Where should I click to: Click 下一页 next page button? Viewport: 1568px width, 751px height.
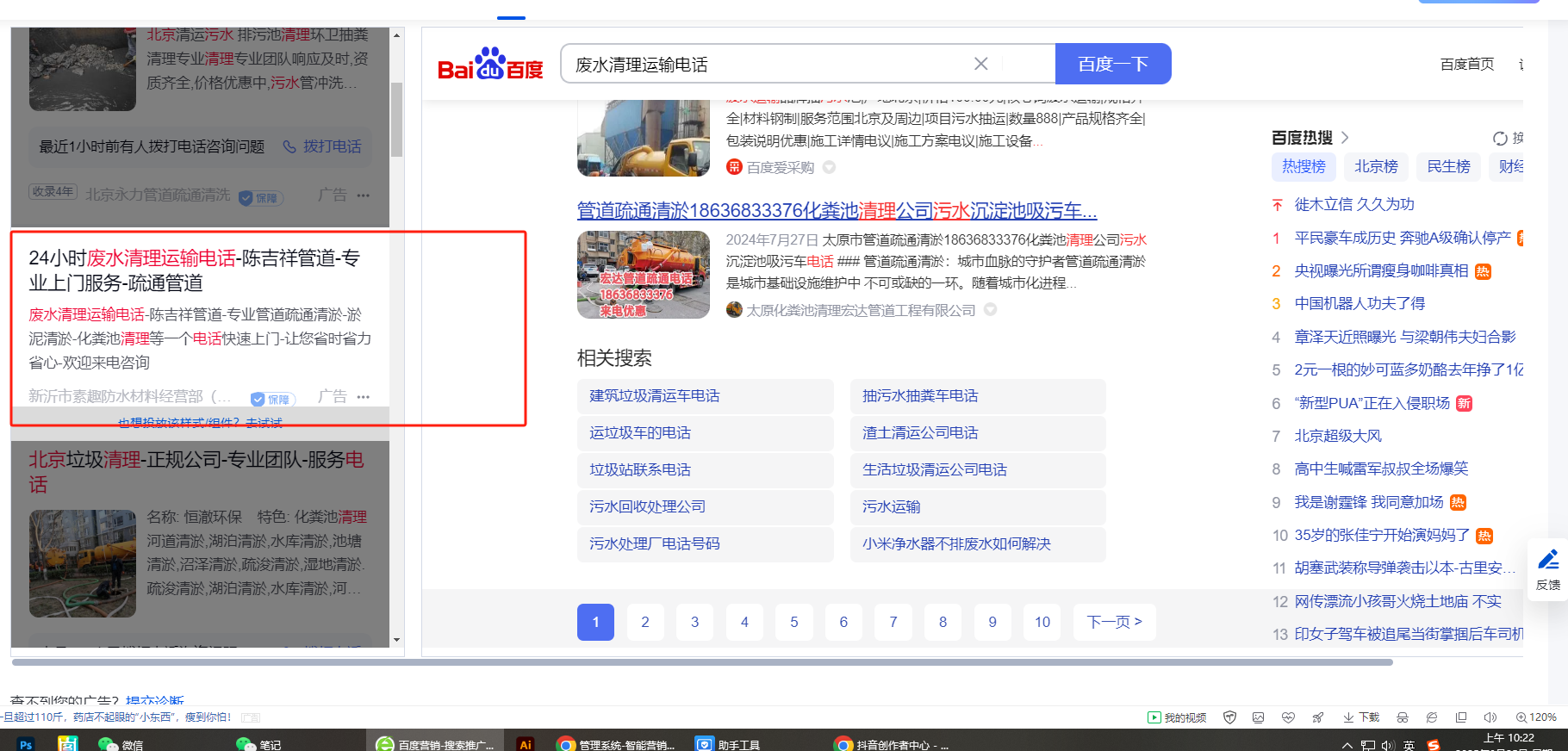1114,622
